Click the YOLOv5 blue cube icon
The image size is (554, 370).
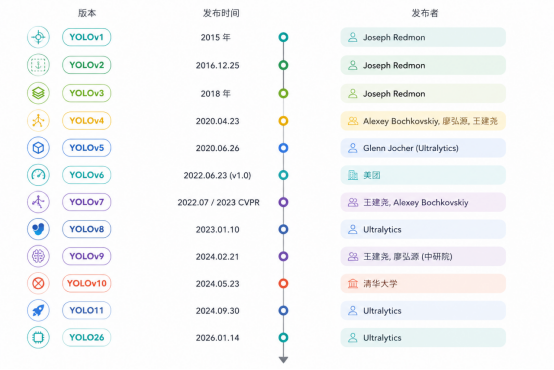(38, 148)
